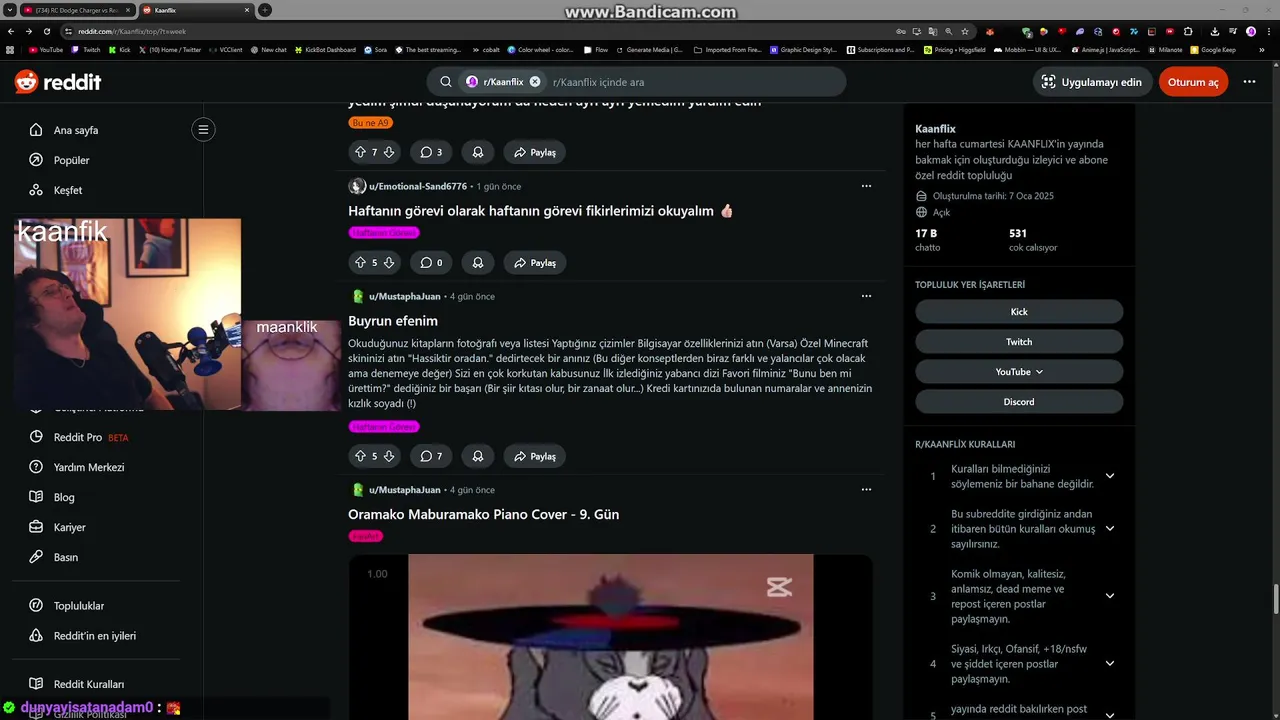Open comments with 3 replies
This screenshot has height=720, width=1280.
[431, 152]
